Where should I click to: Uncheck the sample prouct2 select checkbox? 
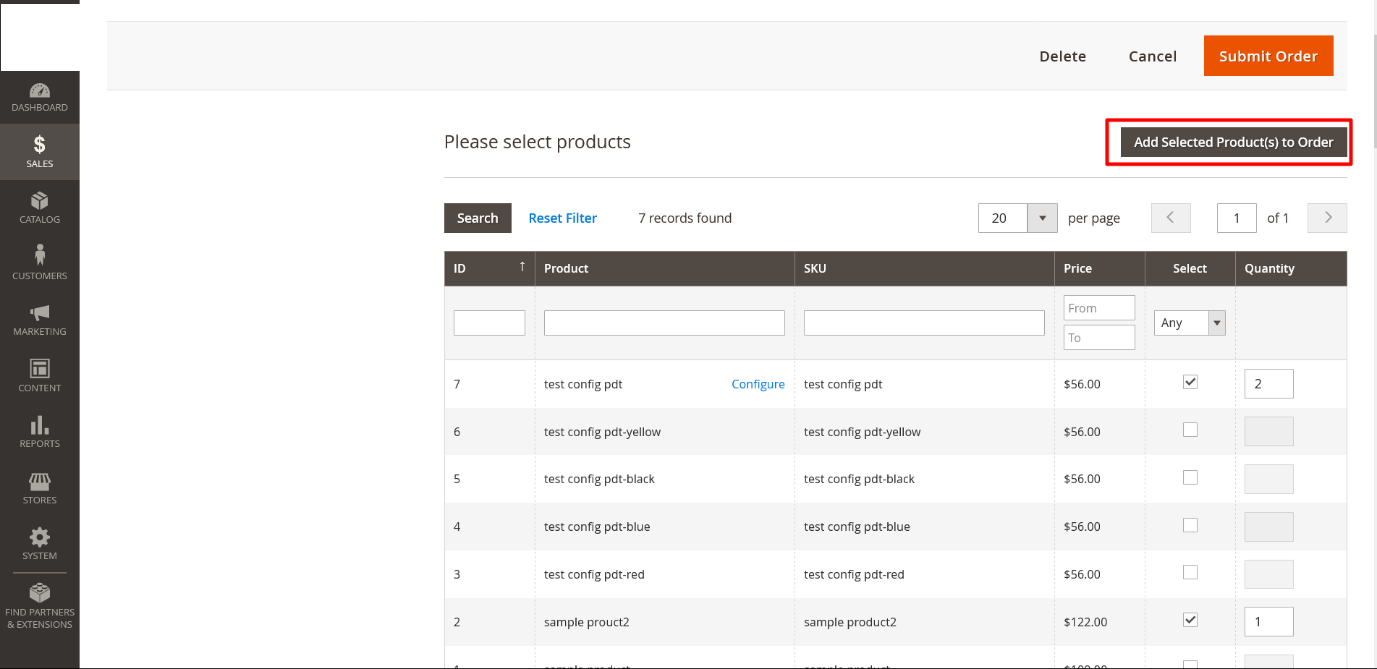pos(1190,620)
